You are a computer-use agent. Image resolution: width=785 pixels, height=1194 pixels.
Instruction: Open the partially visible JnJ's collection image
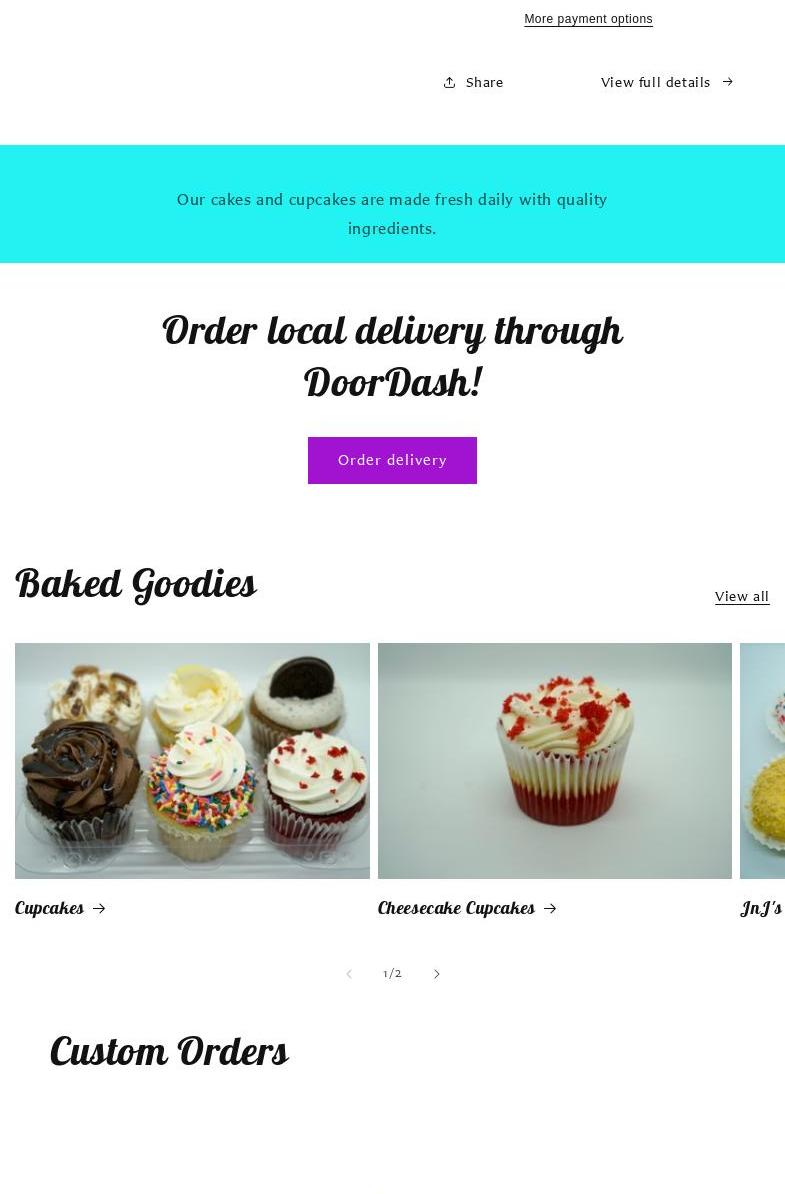tap(762, 761)
